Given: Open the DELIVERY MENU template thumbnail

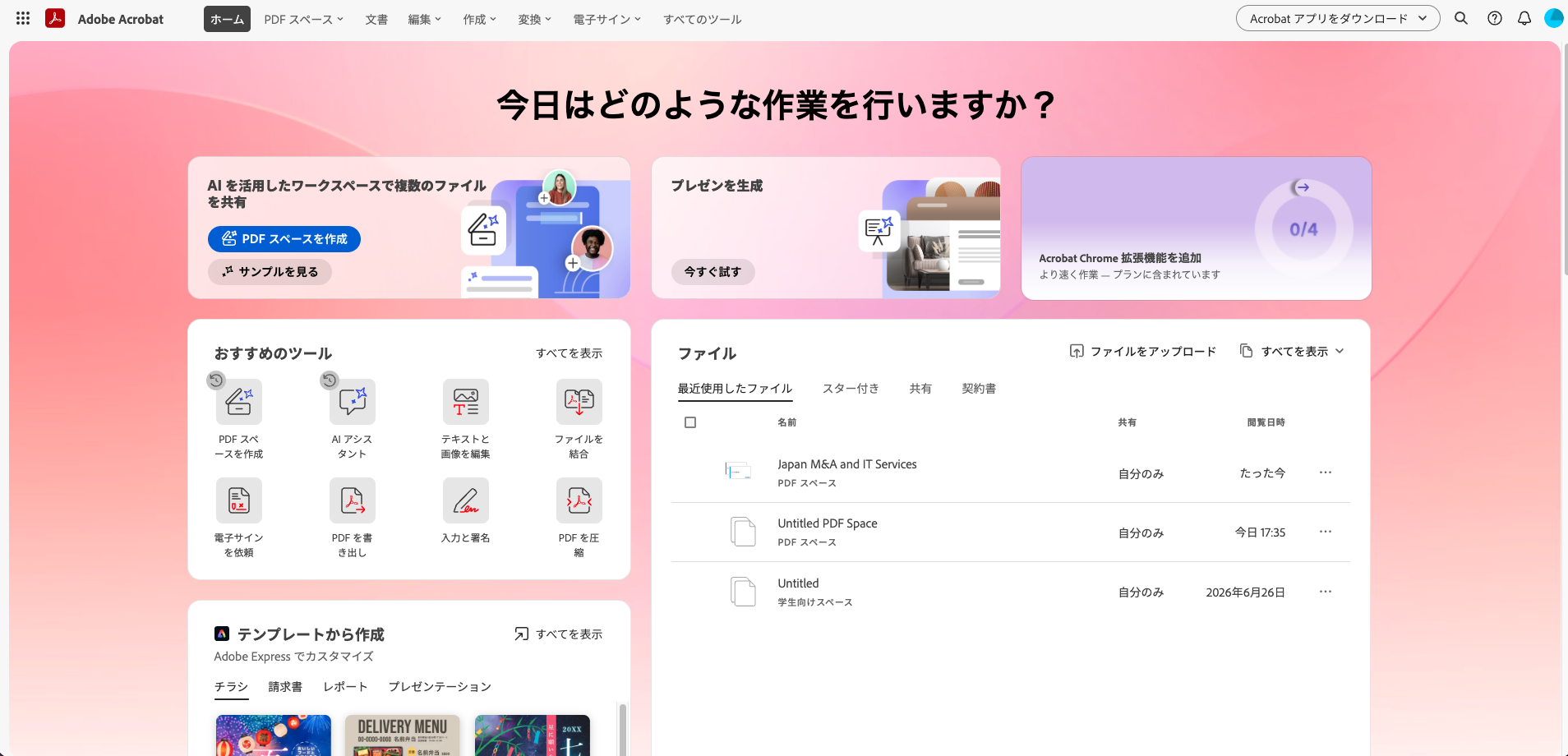Looking at the screenshot, I should [403, 735].
